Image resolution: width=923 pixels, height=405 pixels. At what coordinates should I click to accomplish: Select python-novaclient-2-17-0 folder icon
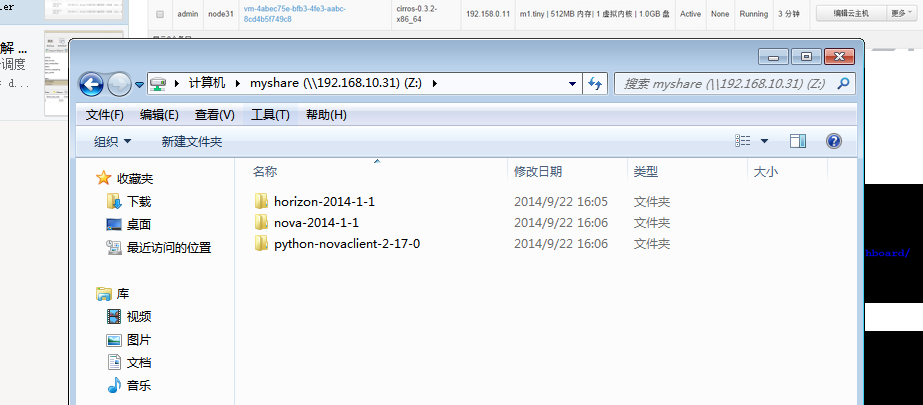(261, 243)
